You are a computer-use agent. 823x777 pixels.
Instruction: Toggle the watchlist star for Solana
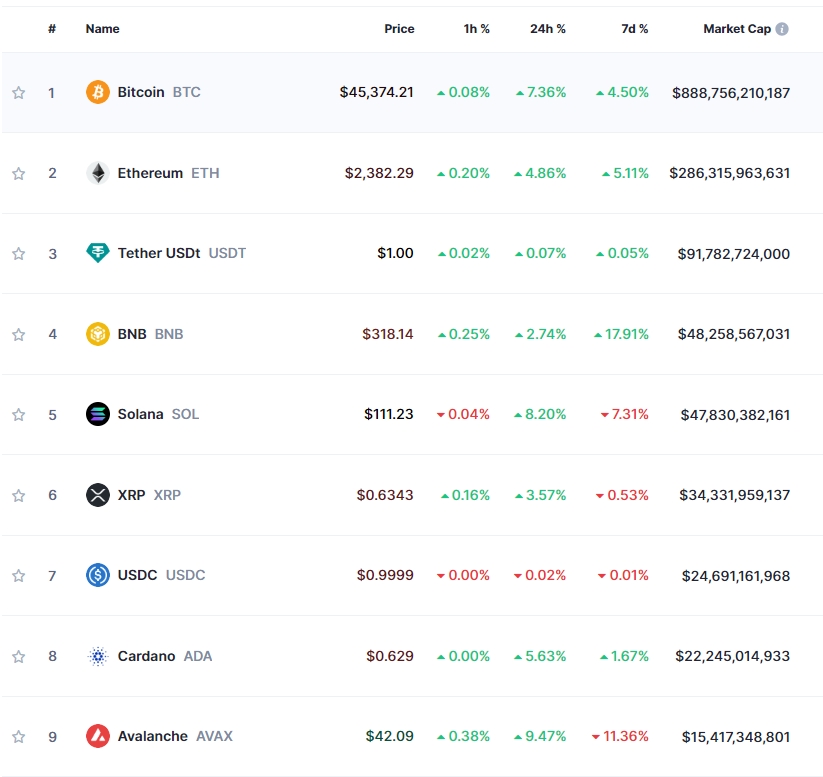click(18, 414)
